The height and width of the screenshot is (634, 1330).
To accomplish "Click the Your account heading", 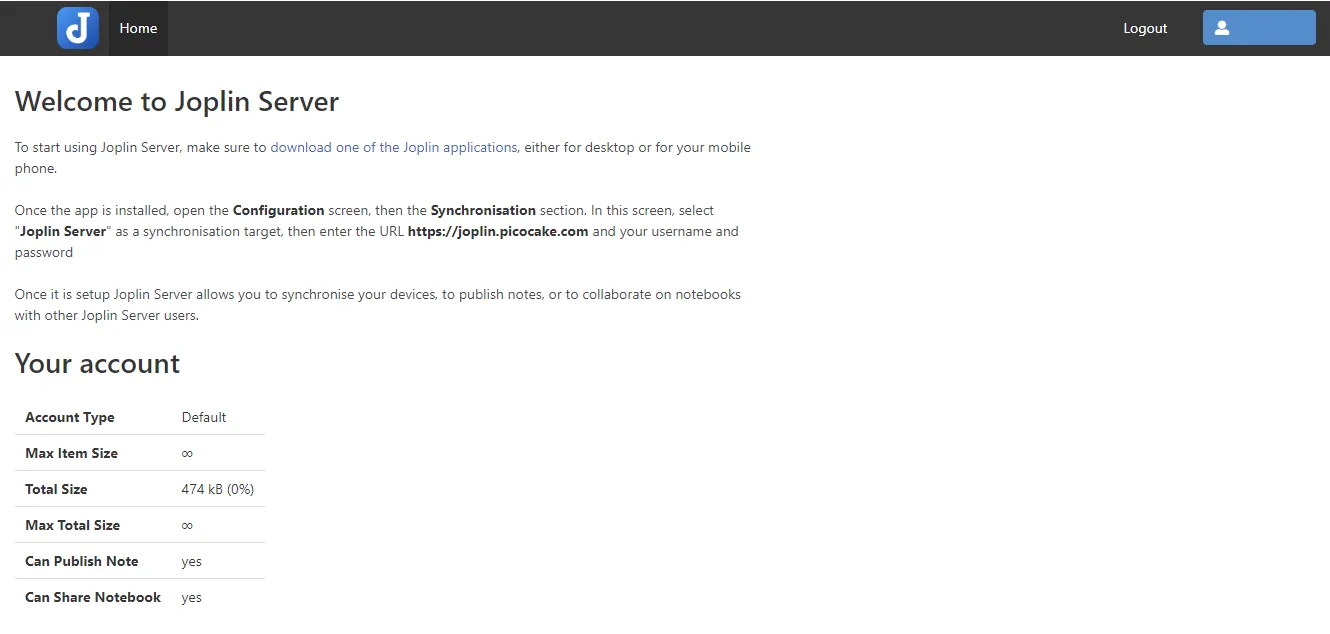I will [x=97, y=363].
